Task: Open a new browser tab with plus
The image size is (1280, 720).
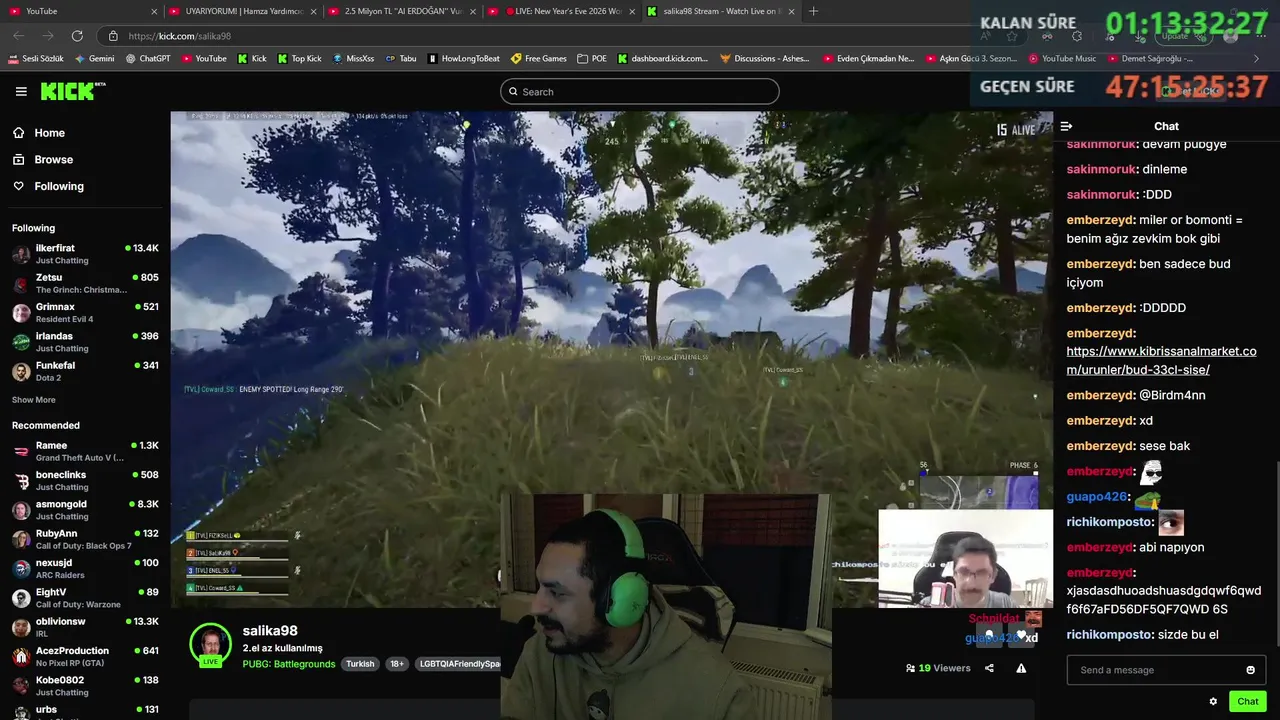Action: pos(813,11)
